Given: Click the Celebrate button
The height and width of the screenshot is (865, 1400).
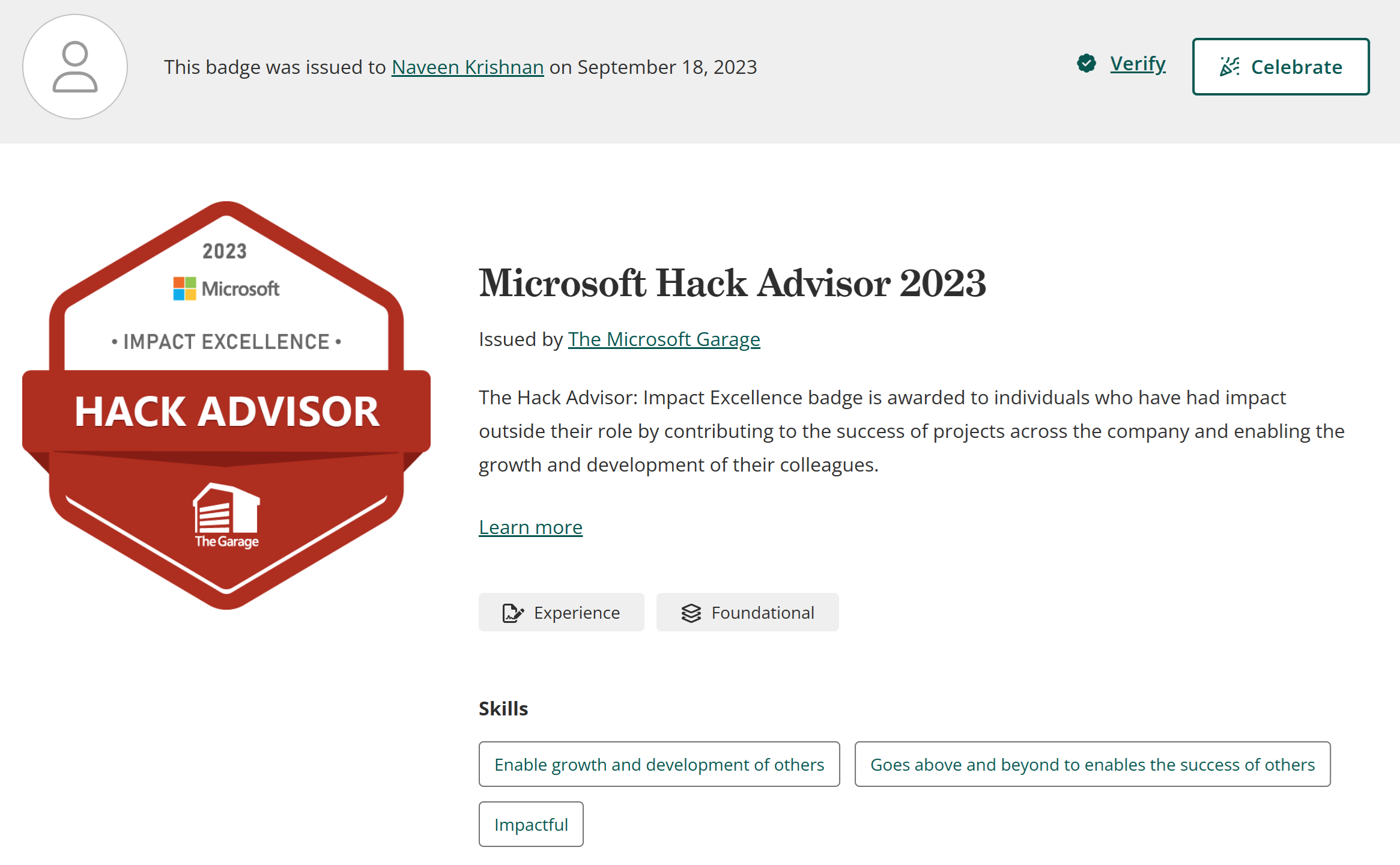Looking at the screenshot, I should 1280,67.
